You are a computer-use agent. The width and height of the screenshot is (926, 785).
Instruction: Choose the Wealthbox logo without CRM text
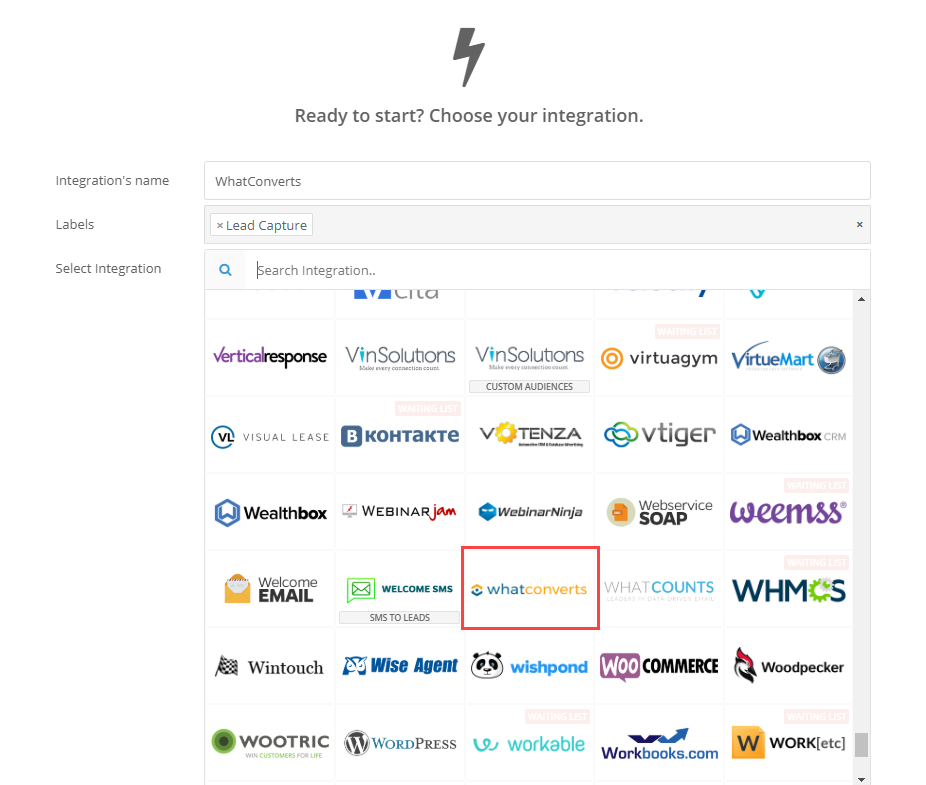click(270, 512)
